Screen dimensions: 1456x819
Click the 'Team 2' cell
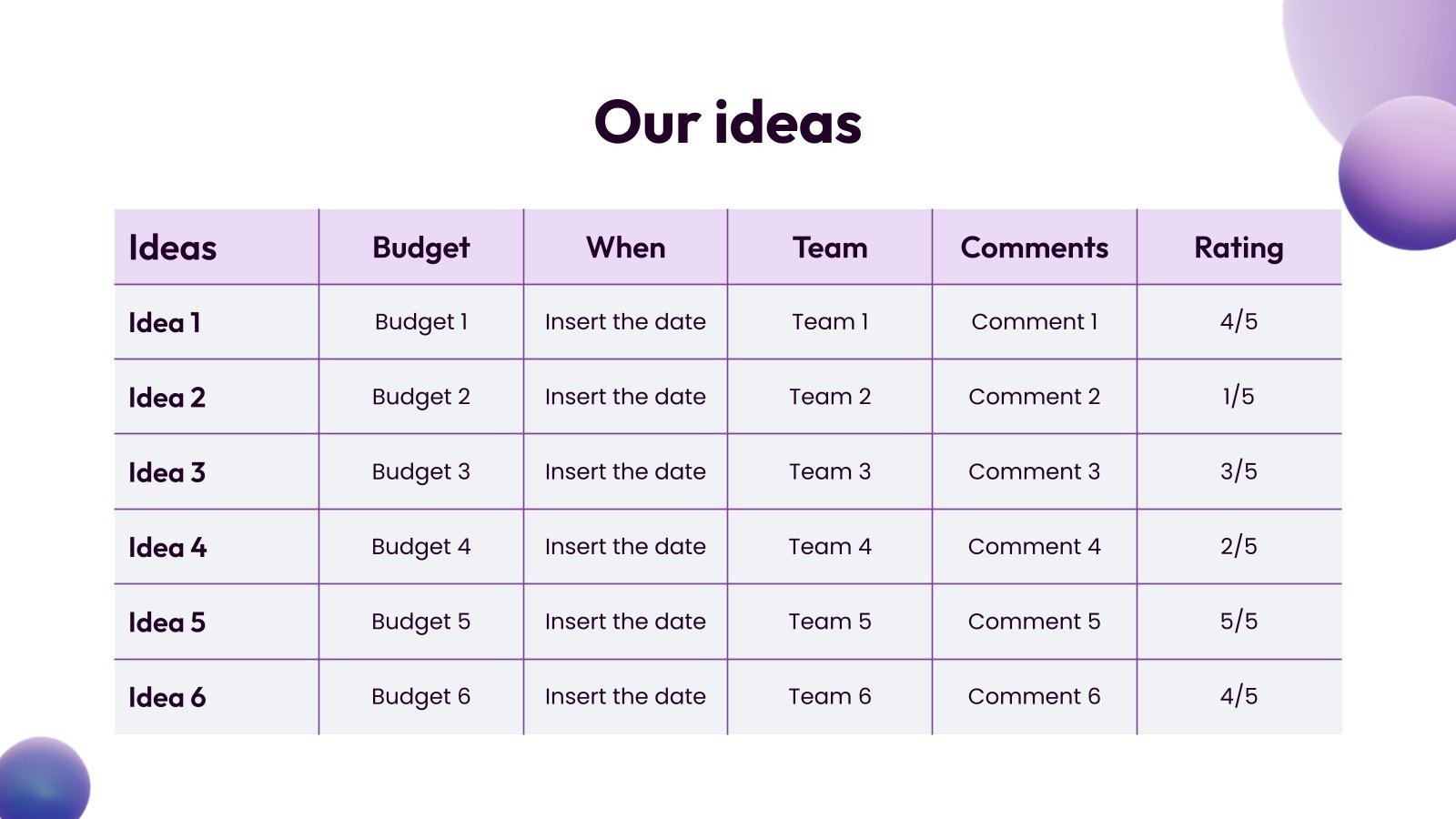(830, 397)
